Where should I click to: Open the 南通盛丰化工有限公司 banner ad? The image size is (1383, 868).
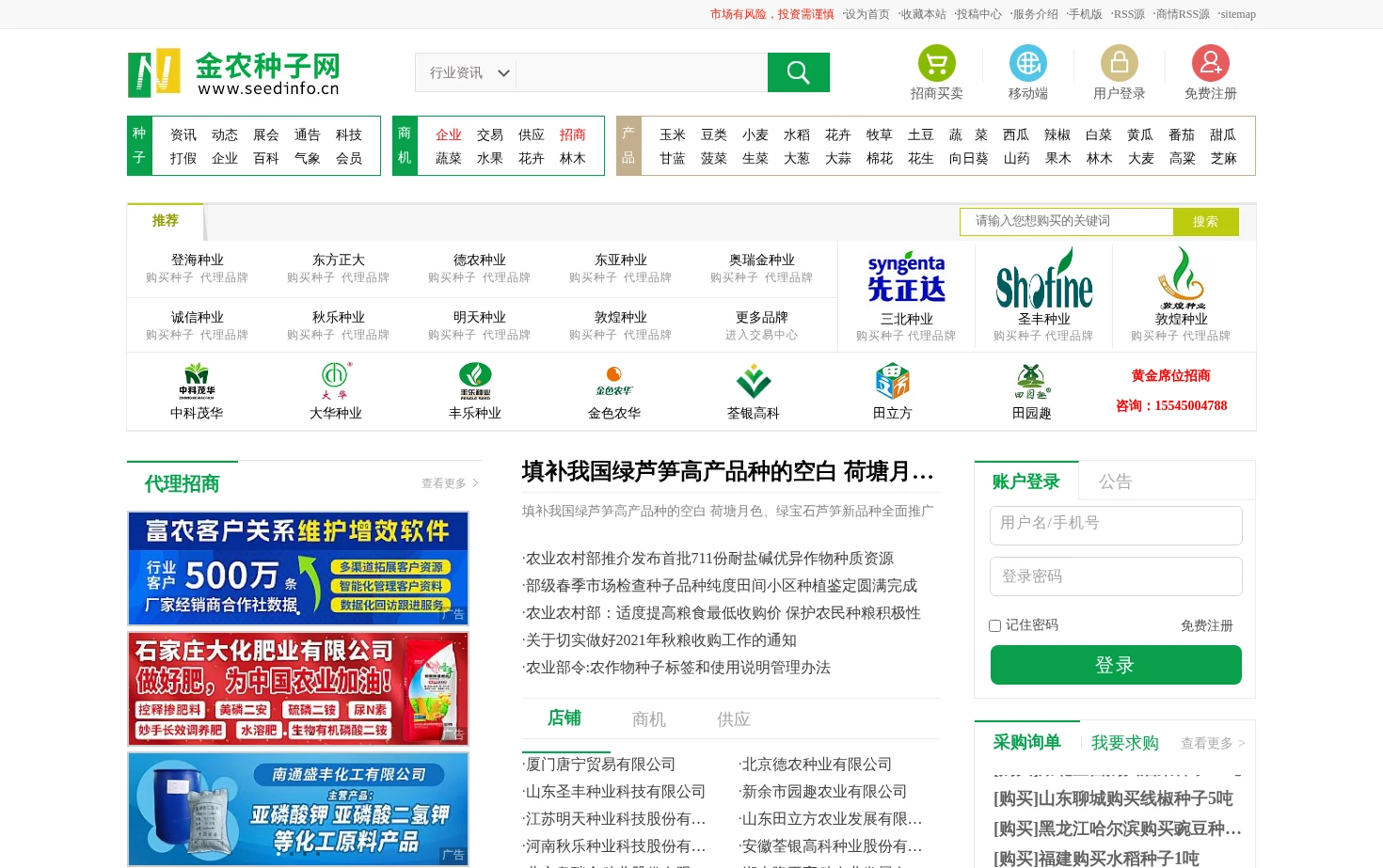[x=298, y=810]
